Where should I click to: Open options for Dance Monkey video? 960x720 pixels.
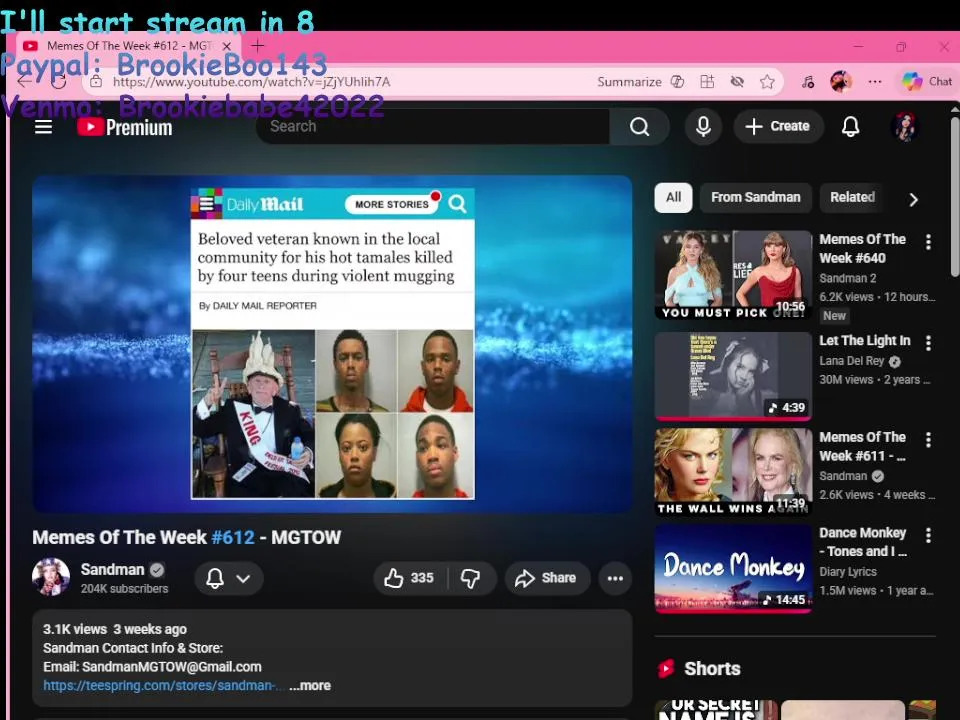point(928,535)
